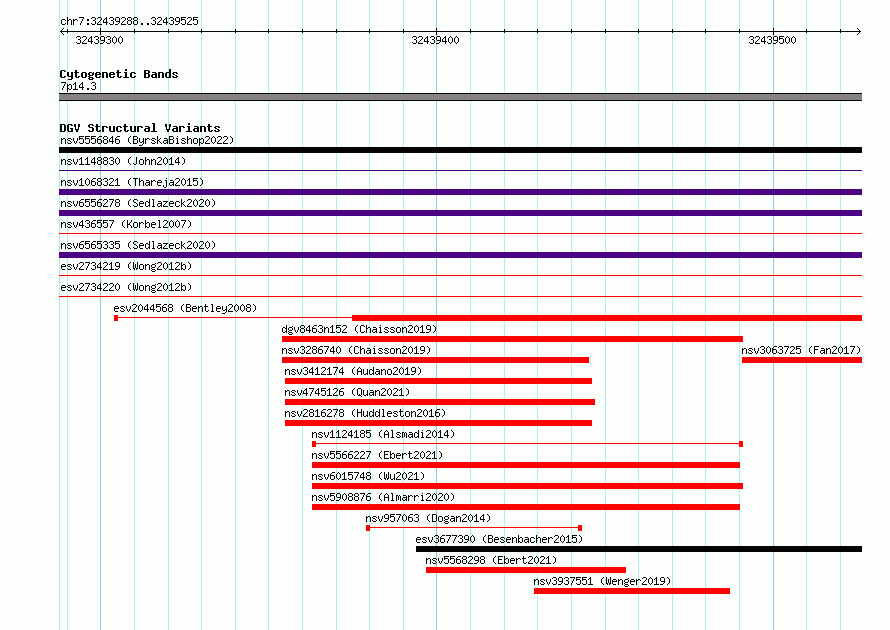Click the nsv4745126 (Quan2021) label

347,392
